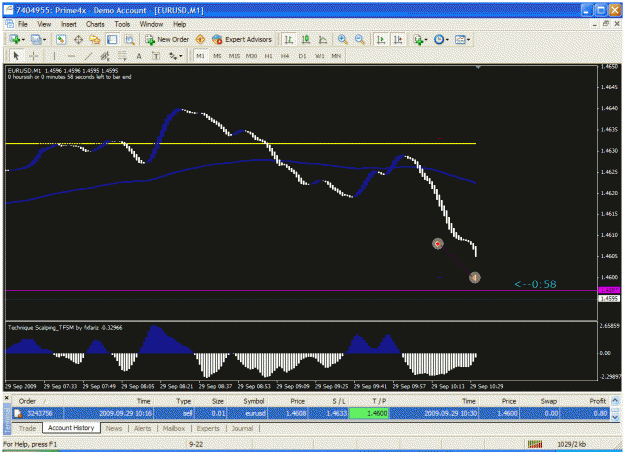Toggle the Navigator star-folder icon
The width and height of the screenshot is (625, 452).
(x=95, y=39)
